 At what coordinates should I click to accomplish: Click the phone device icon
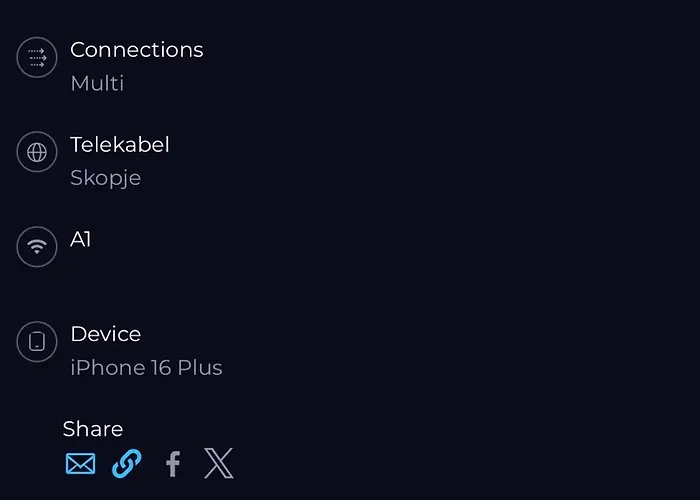[x=37, y=342]
